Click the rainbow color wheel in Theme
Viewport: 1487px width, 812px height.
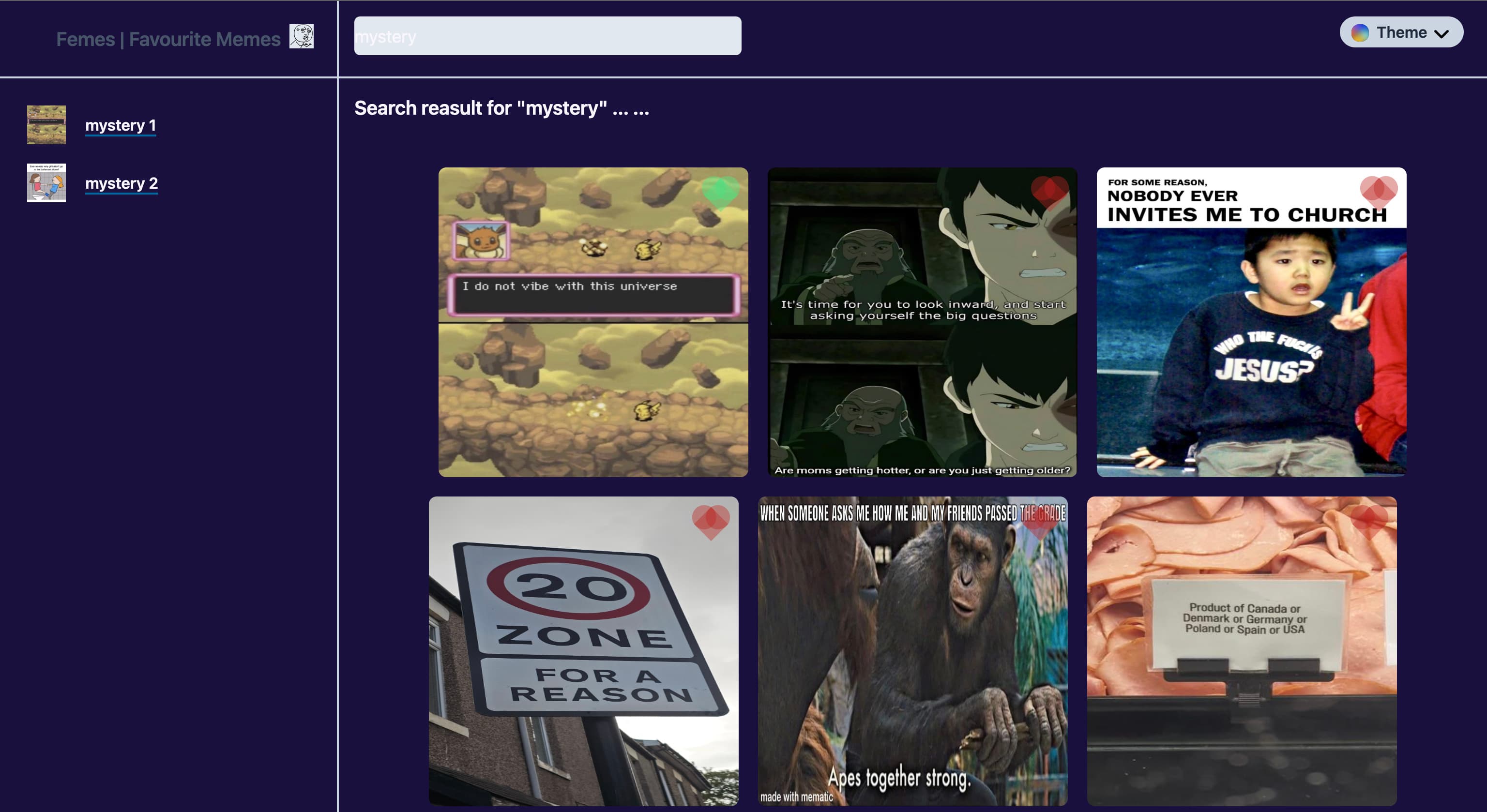(x=1360, y=32)
